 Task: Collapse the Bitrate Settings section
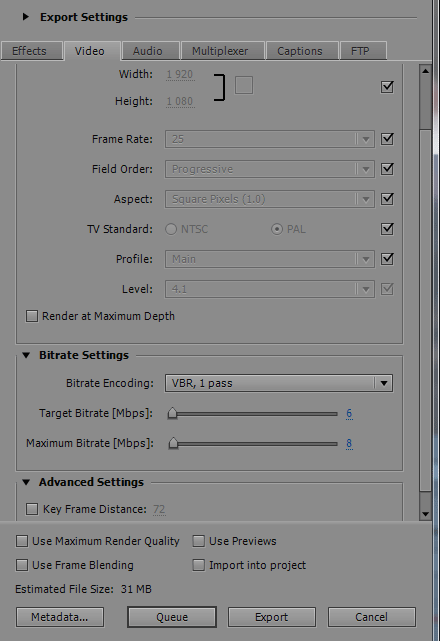click(26, 355)
